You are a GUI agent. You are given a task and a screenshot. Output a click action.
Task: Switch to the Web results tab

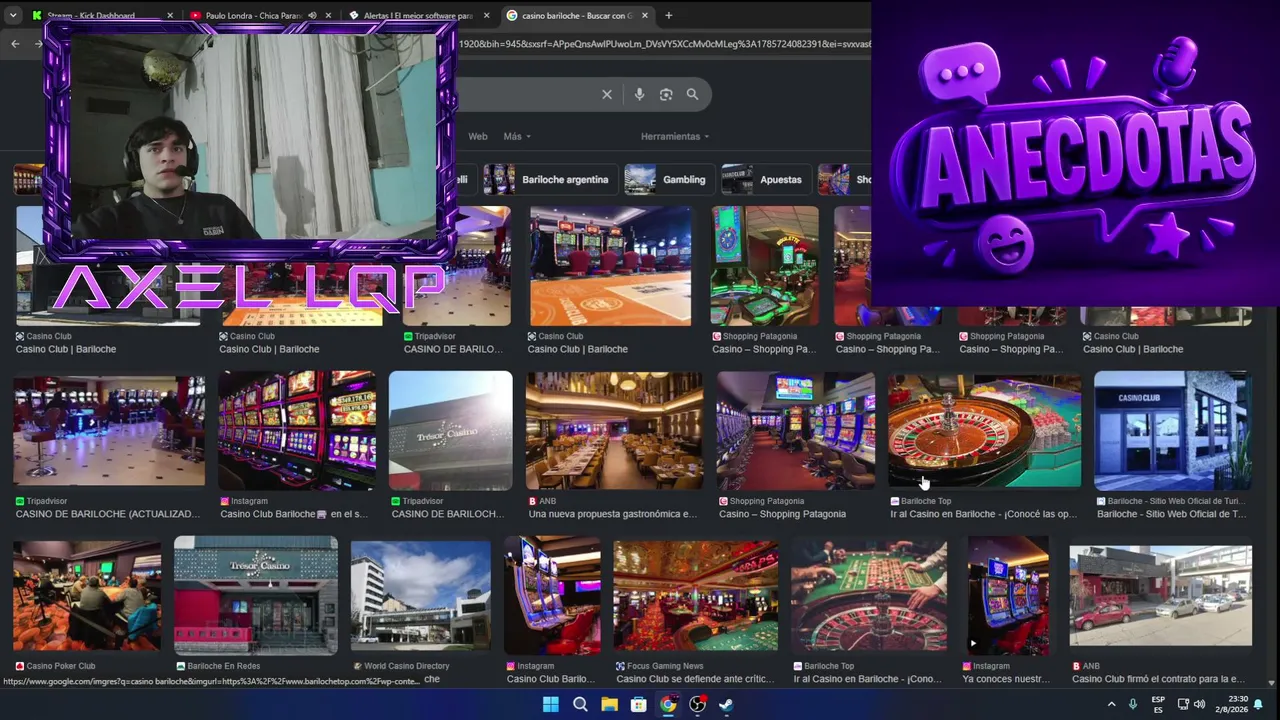[x=478, y=136]
